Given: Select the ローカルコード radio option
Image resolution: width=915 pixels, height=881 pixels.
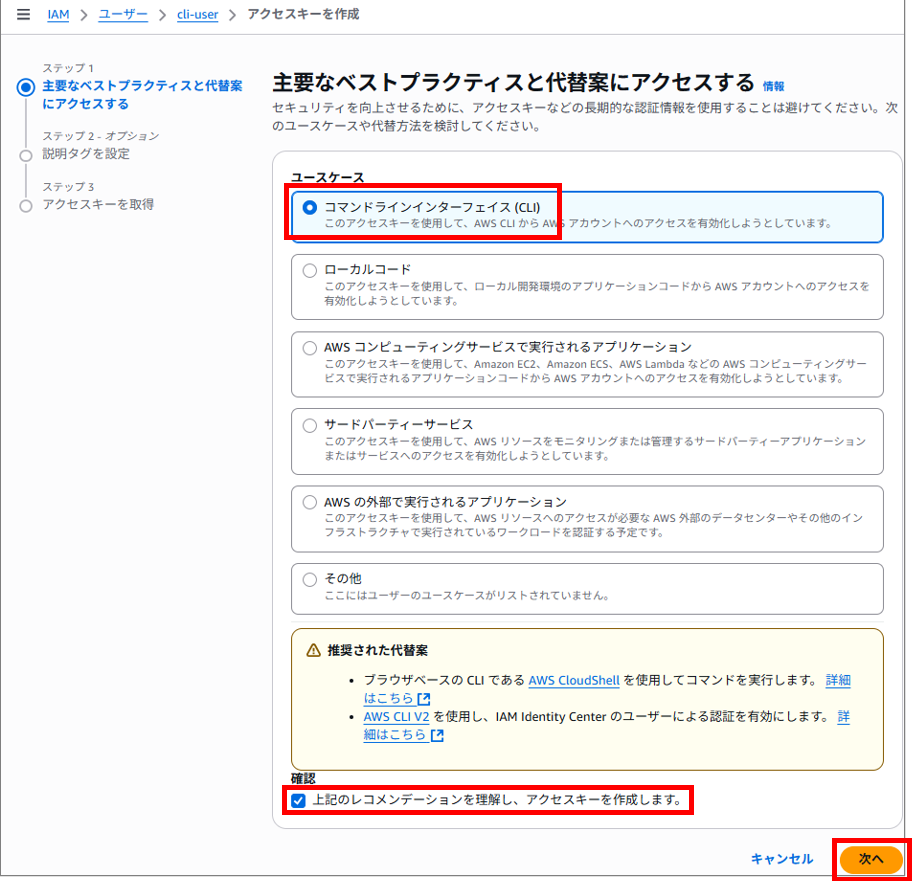Looking at the screenshot, I should tap(309, 271).
